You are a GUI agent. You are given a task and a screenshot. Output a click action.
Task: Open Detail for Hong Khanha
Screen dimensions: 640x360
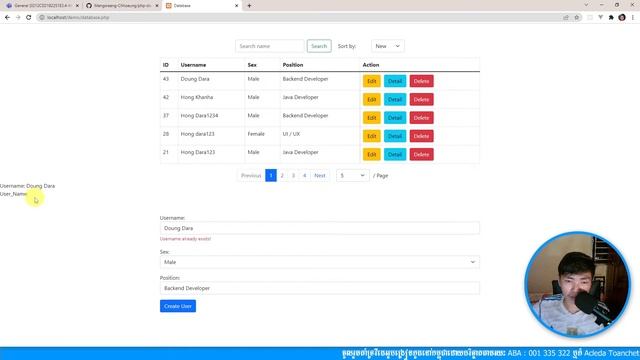click(395, 100)
